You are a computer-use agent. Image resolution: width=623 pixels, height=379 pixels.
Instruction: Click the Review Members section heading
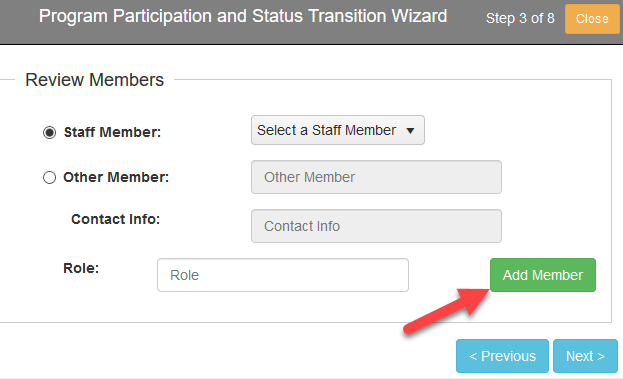click(95, 80)
